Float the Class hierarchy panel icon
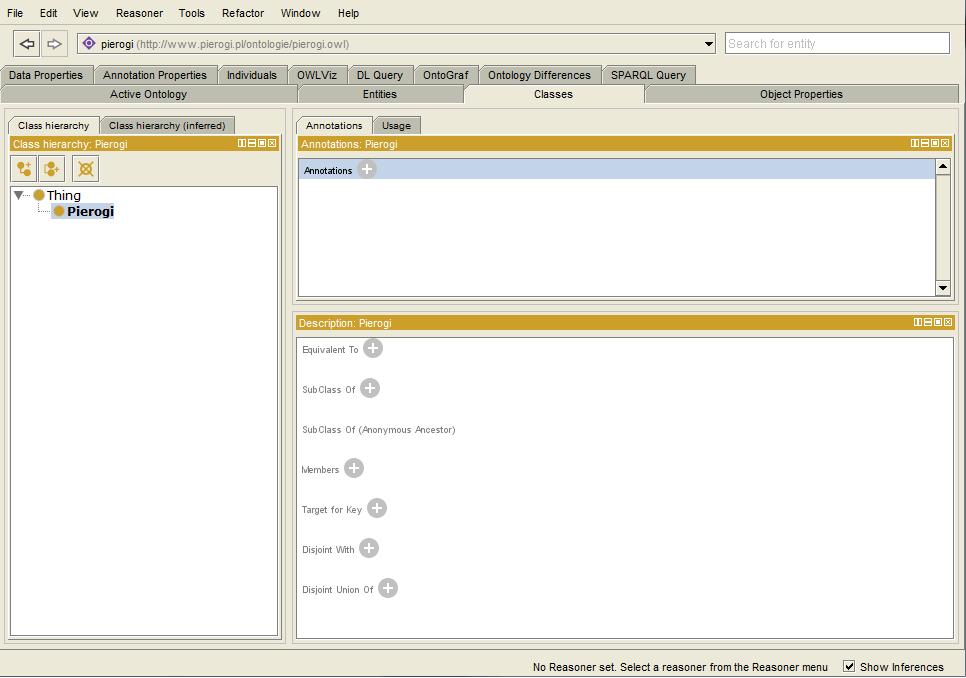The width and height of the screenshot is (966, 678). 262,143
